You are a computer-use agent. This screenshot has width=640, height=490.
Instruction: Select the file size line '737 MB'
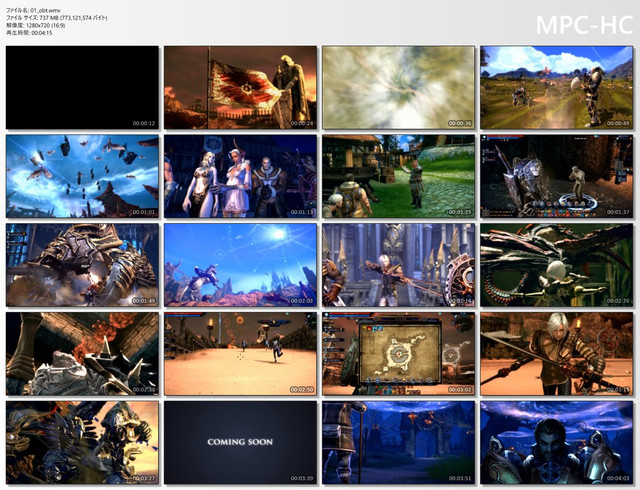tap(56, 18)
